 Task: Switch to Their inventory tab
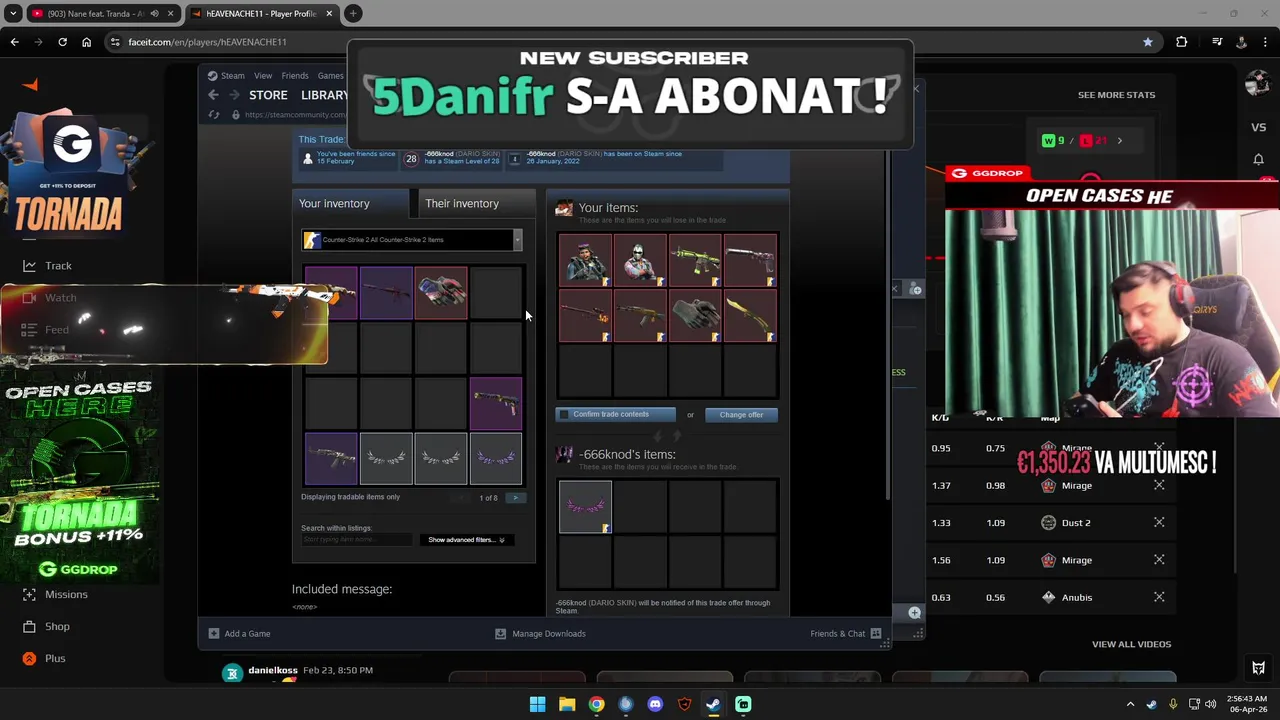475,203
